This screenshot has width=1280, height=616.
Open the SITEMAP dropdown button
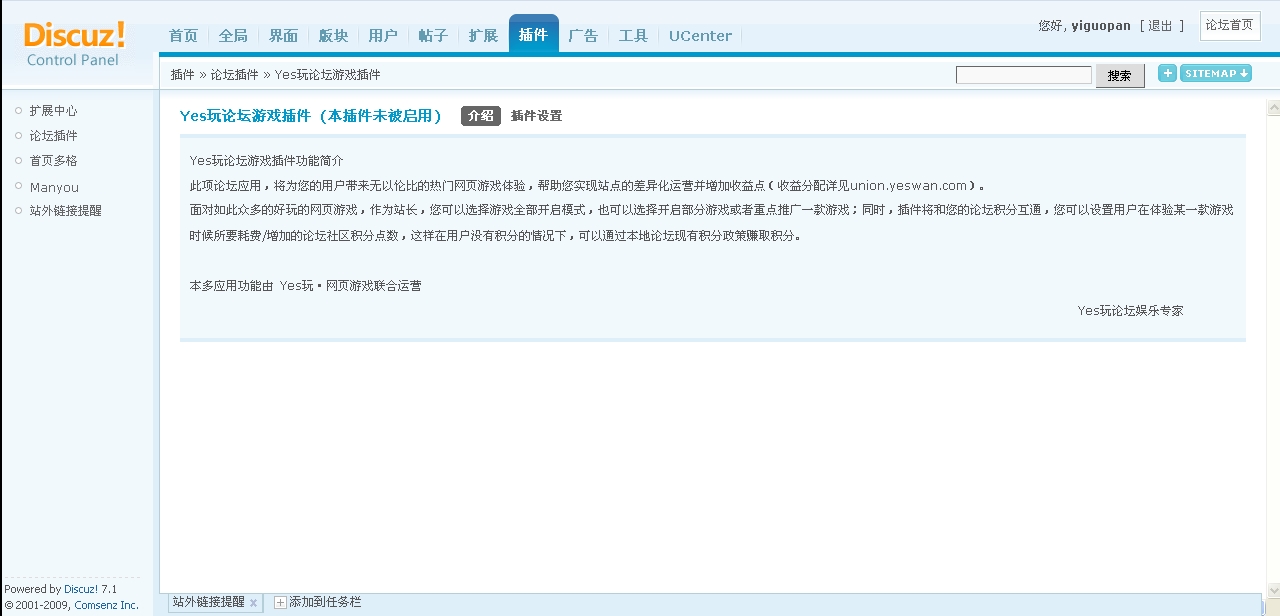pos(1216,73)
